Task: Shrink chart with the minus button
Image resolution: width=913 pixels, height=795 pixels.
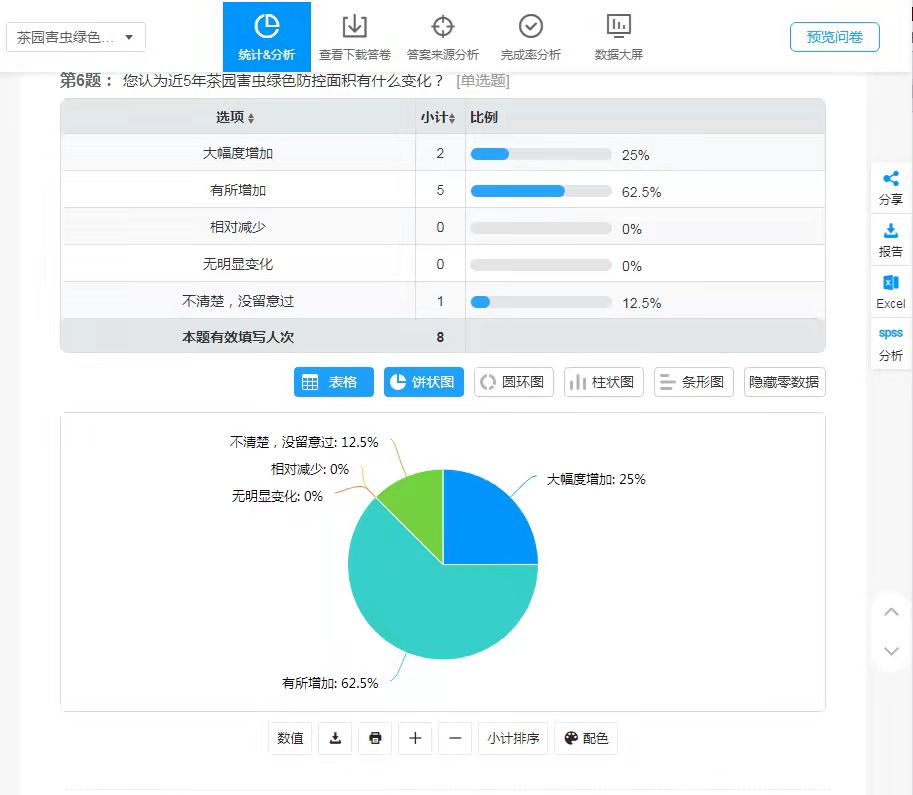Action: pos(455,739)
